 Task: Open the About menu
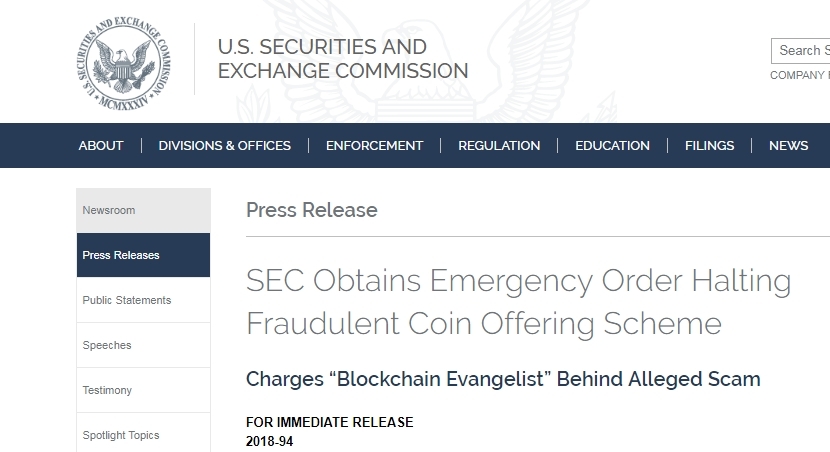[101, 146]
